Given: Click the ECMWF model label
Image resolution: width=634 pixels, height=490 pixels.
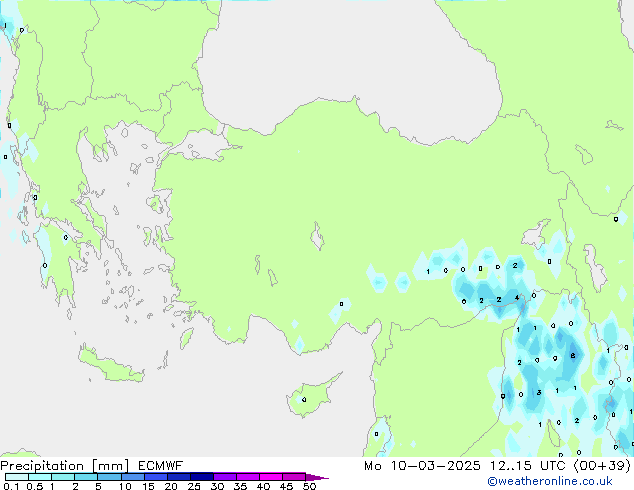Looking at the screenshot, I should coord(160,466).
